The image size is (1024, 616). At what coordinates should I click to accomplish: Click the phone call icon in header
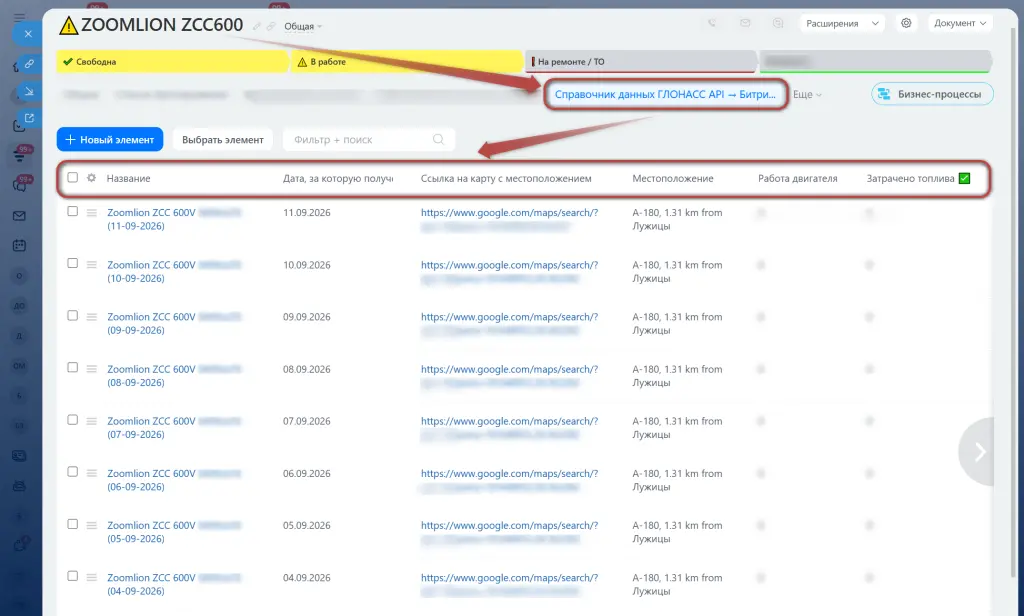pyautogui.click(x=712, y=23)
